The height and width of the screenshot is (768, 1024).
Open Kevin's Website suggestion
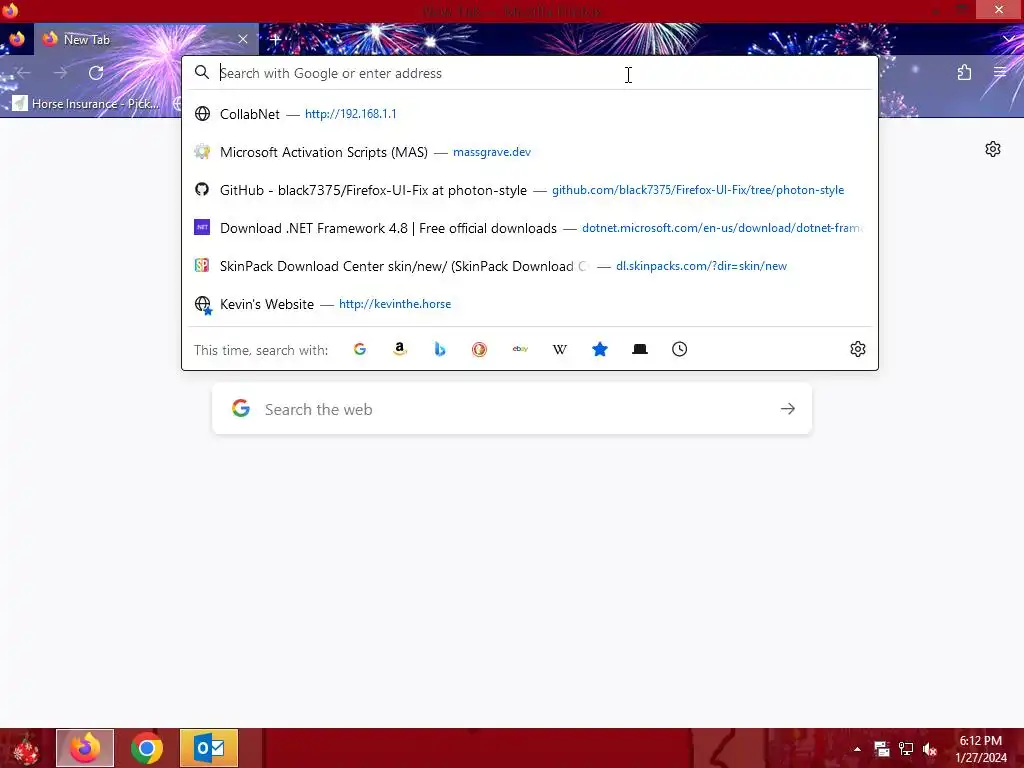click(x=530, y=304)
